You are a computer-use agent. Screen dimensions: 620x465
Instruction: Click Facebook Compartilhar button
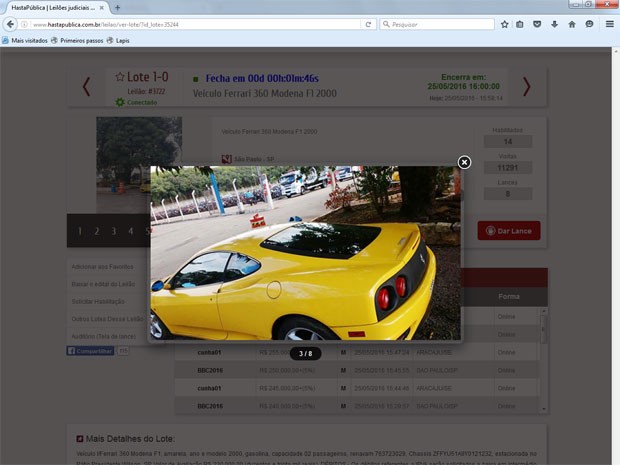coord(90,351)
